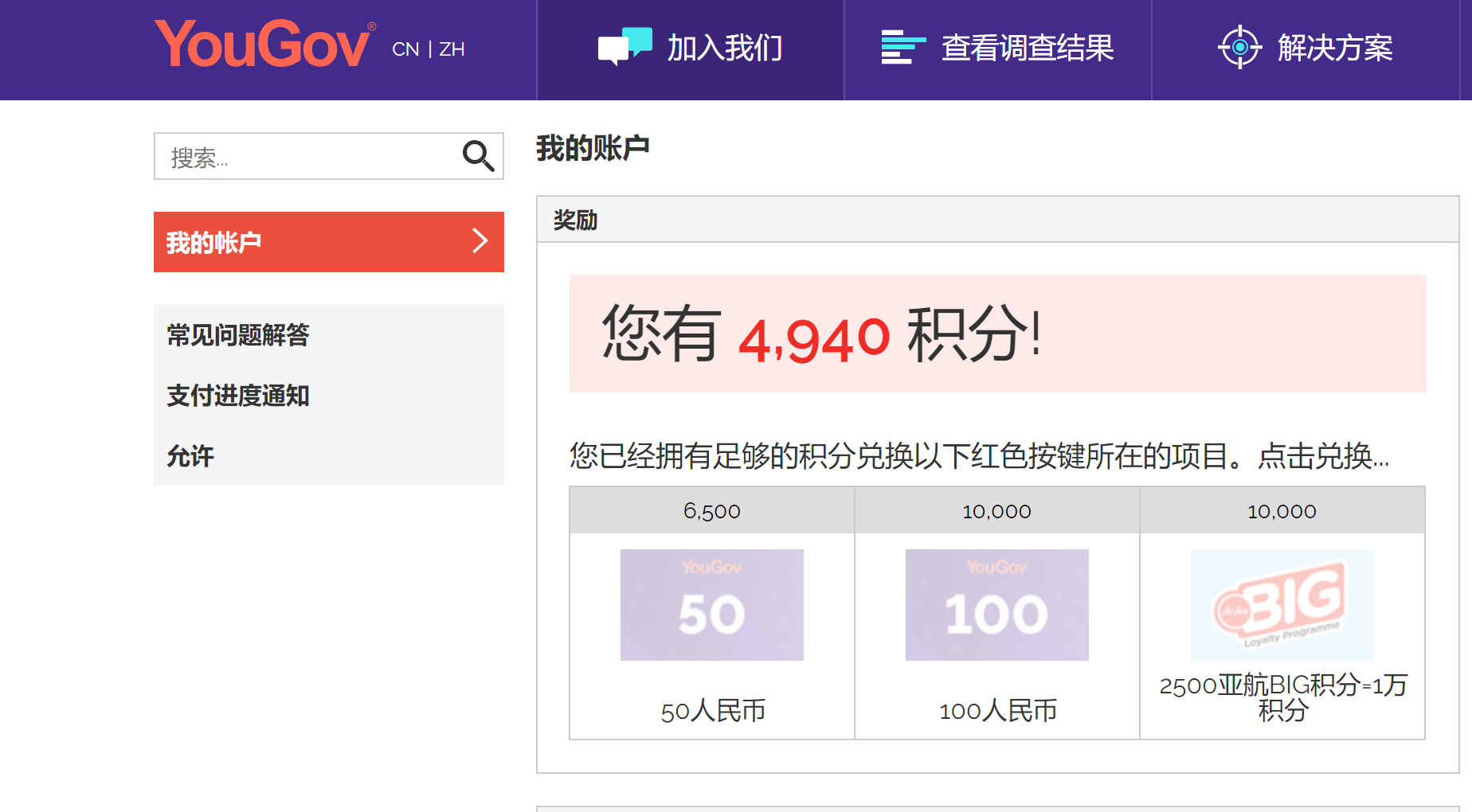Image resolution: width=1472 pixels, height=812 pixels.
Task: Click the 2500亚航BIG积分 reward label
Action: (x=1282, y=697)
